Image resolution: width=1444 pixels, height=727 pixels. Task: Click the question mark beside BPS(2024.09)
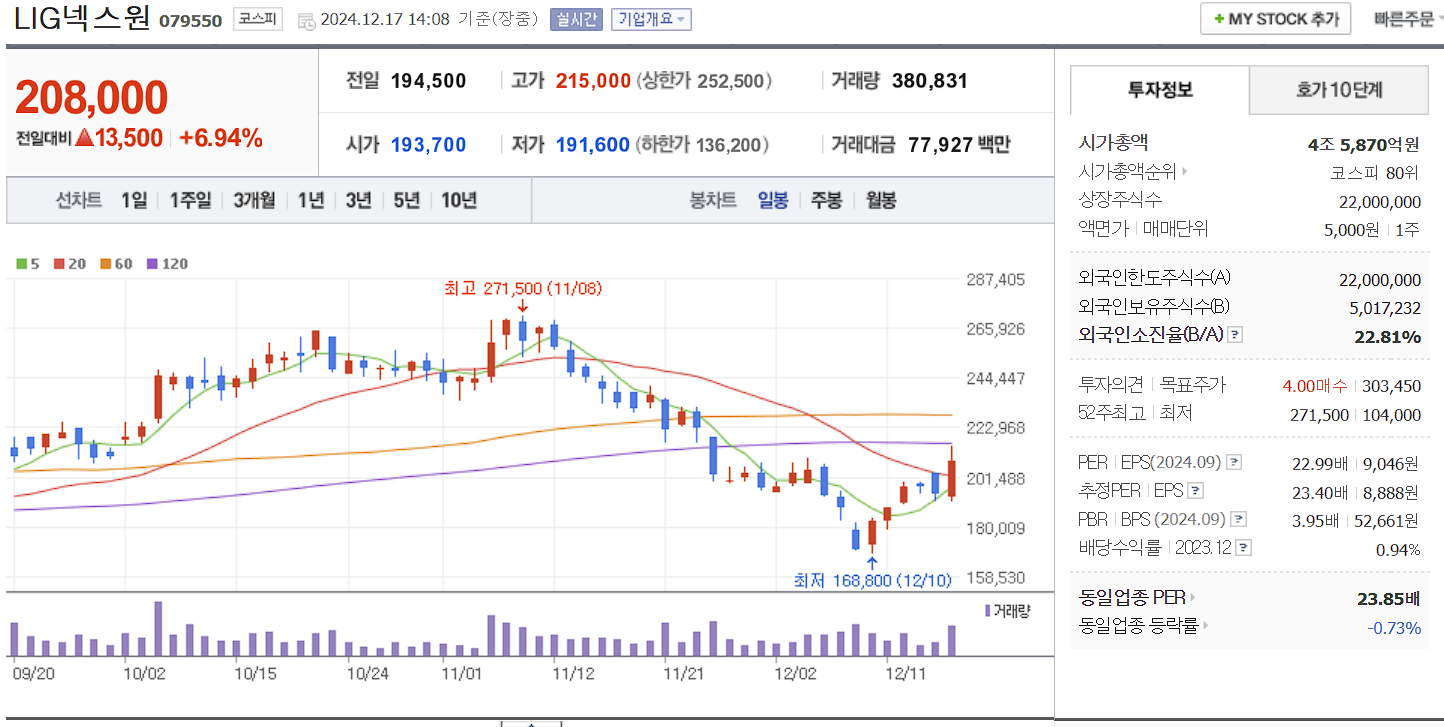click(x=1237, y=519)
